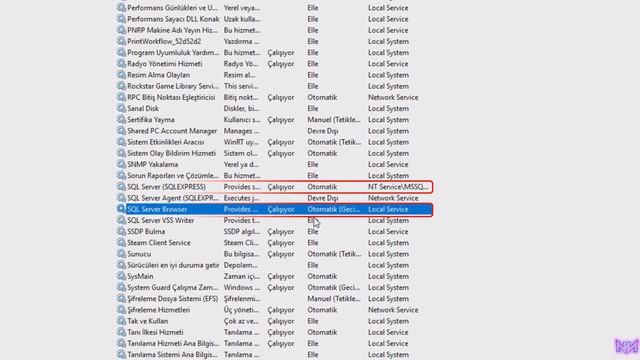Click Otomatik (Geci... in SQL Server Browser row
The image size is (640, 360).
pos(334,209)
